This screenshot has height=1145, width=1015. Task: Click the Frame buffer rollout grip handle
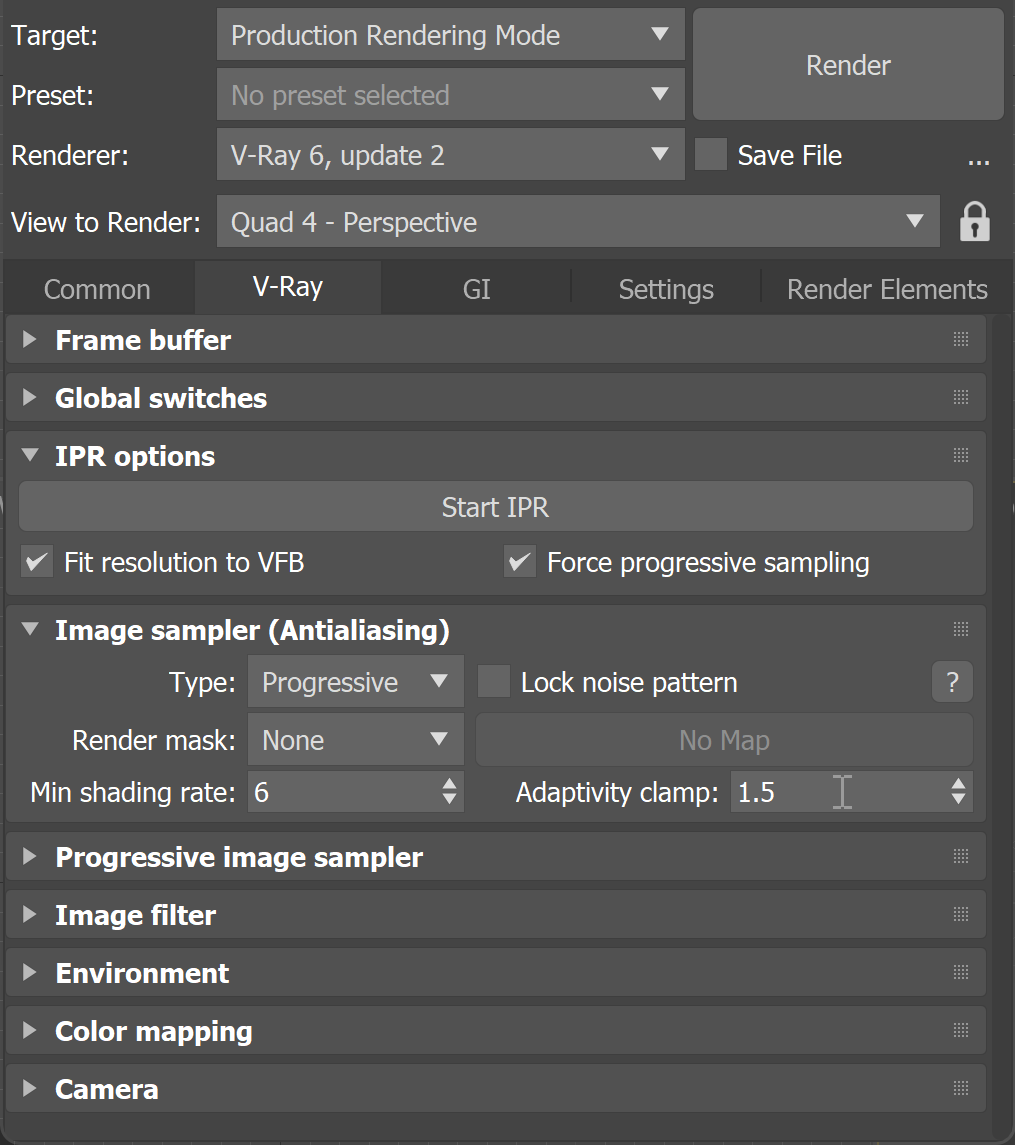(960, 339)
